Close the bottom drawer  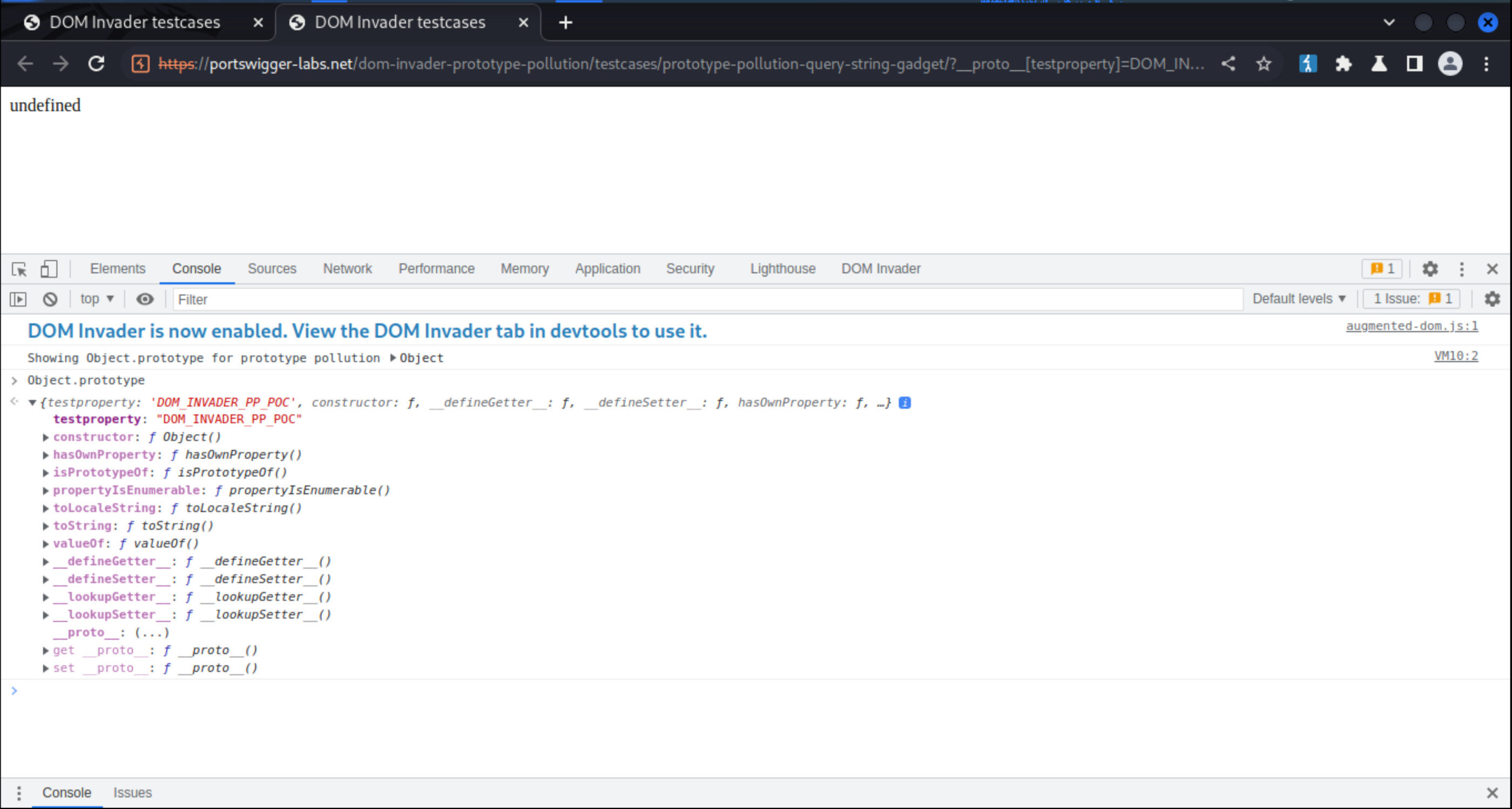click(1492, 793)
